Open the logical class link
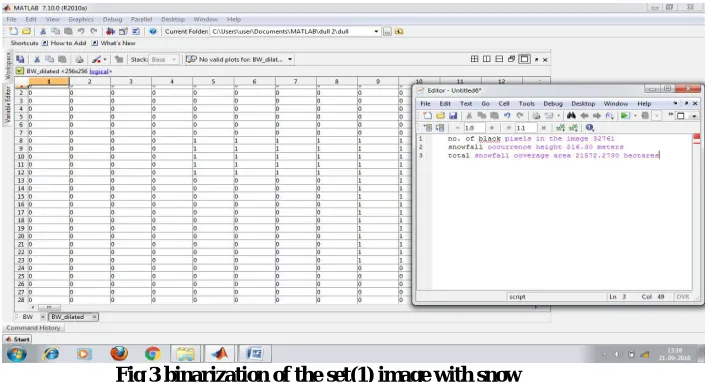 [99, 71]
